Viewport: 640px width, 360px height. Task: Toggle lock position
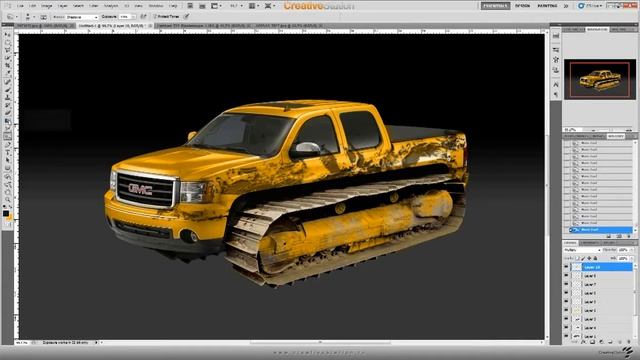[x=589, y=258]
